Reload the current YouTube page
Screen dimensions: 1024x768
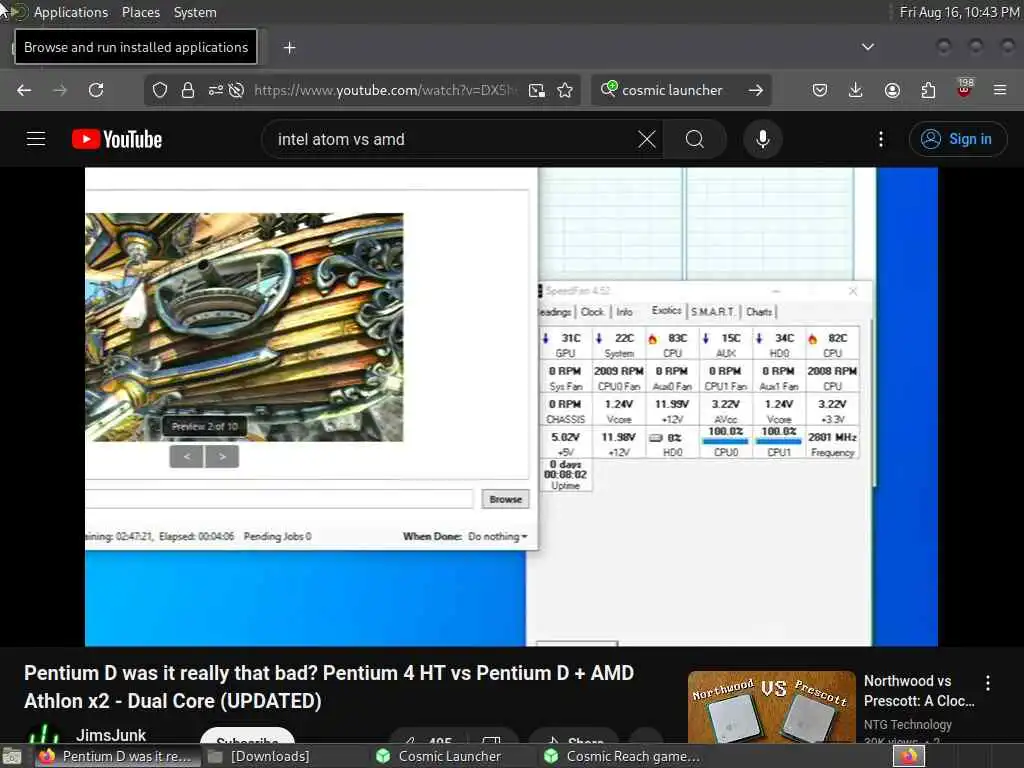96,90
